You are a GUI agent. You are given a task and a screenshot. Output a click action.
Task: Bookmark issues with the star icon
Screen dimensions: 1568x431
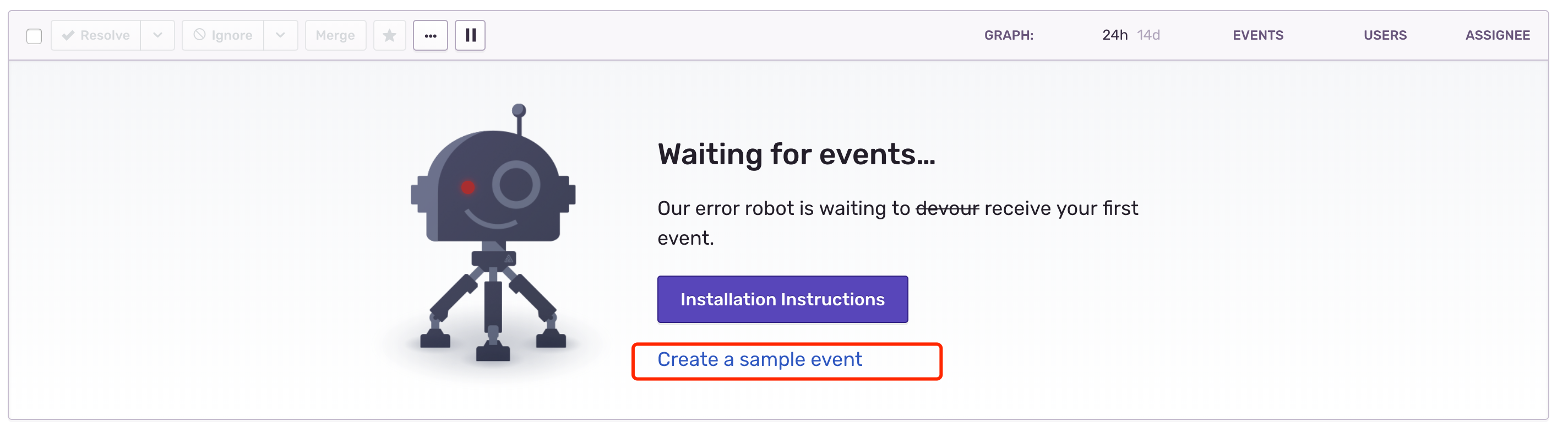[390, 35]
